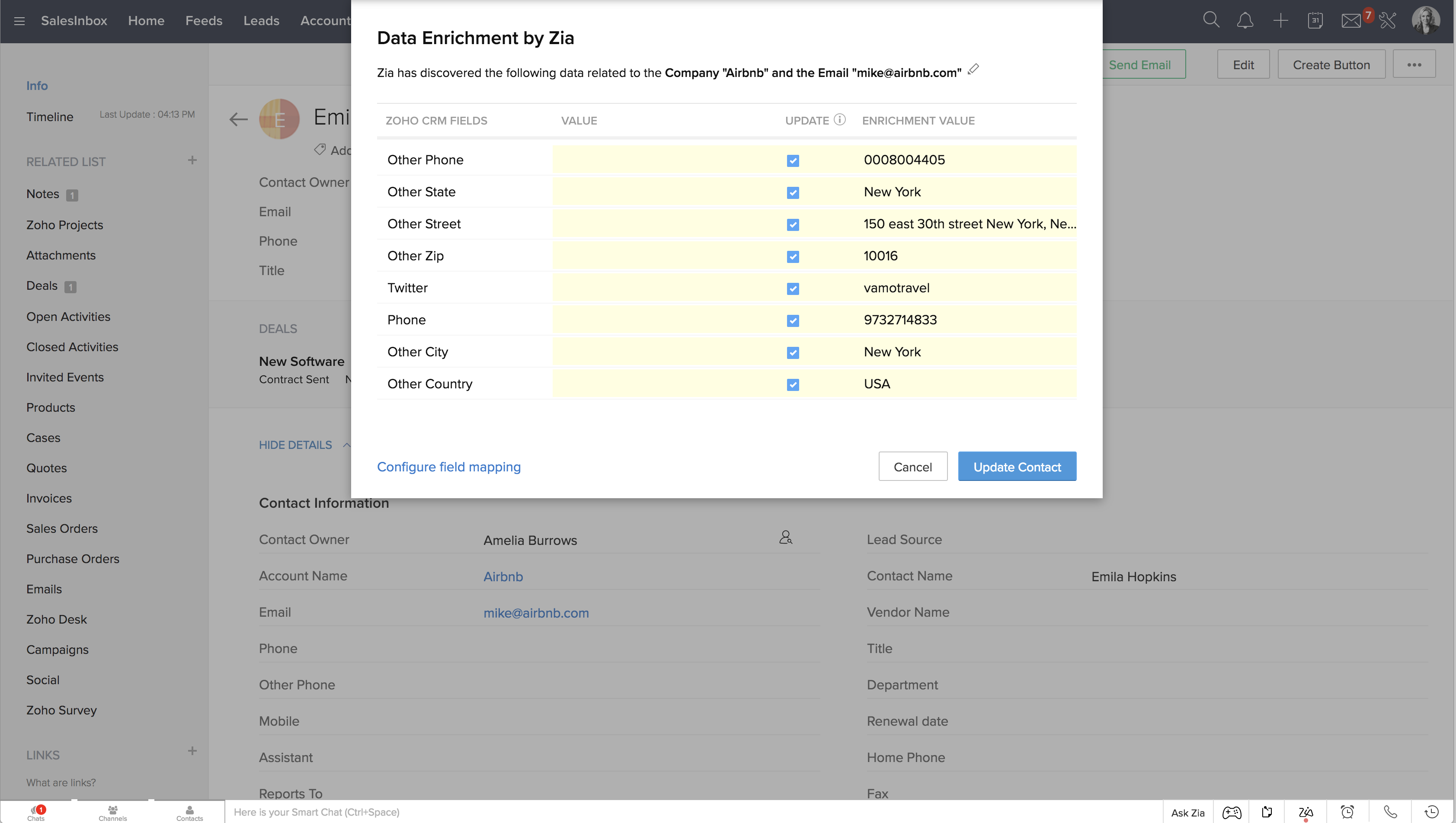Open Contacts icon in bottom bar
This screenshot has width=1456, height=823.
(x=189, y=812)
